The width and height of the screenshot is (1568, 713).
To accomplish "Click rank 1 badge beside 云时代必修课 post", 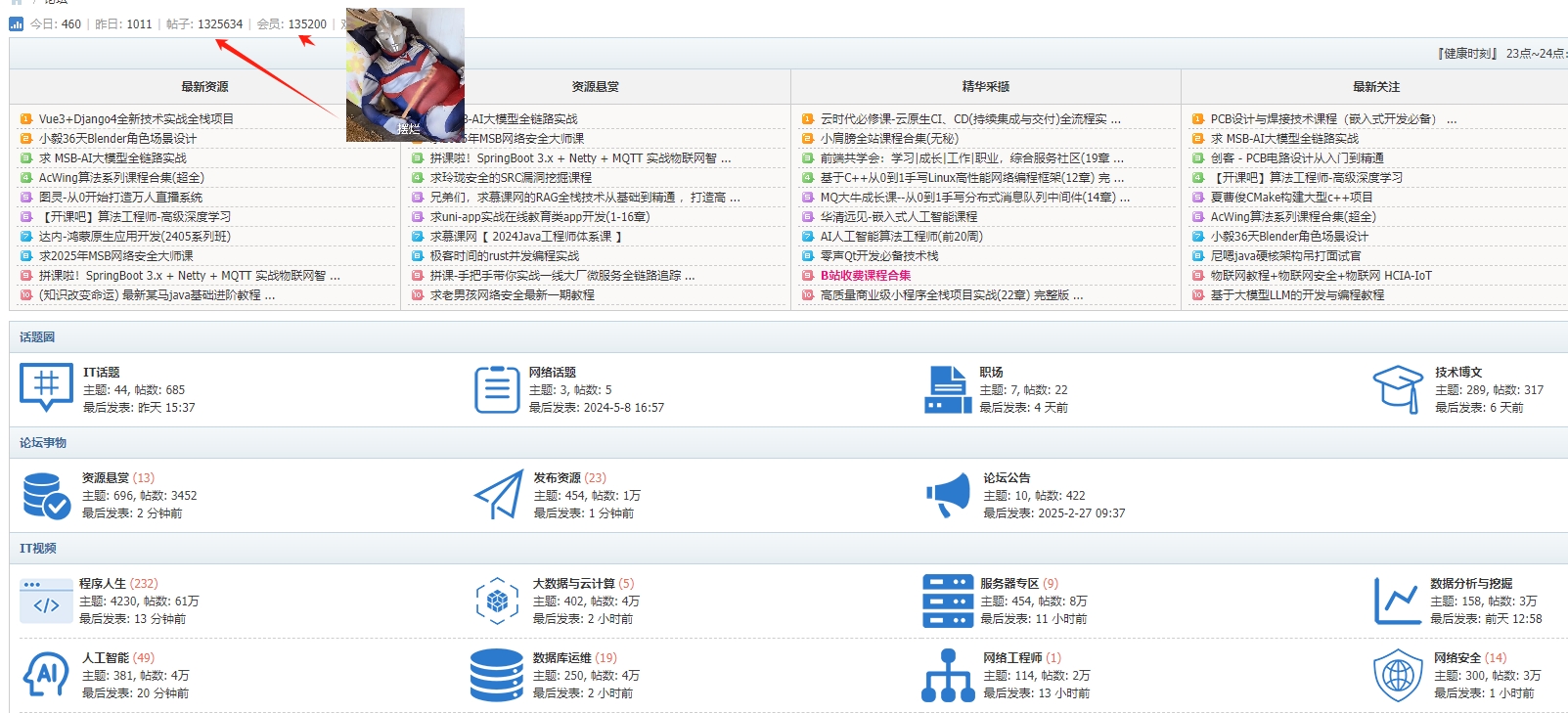I will 808,118.
